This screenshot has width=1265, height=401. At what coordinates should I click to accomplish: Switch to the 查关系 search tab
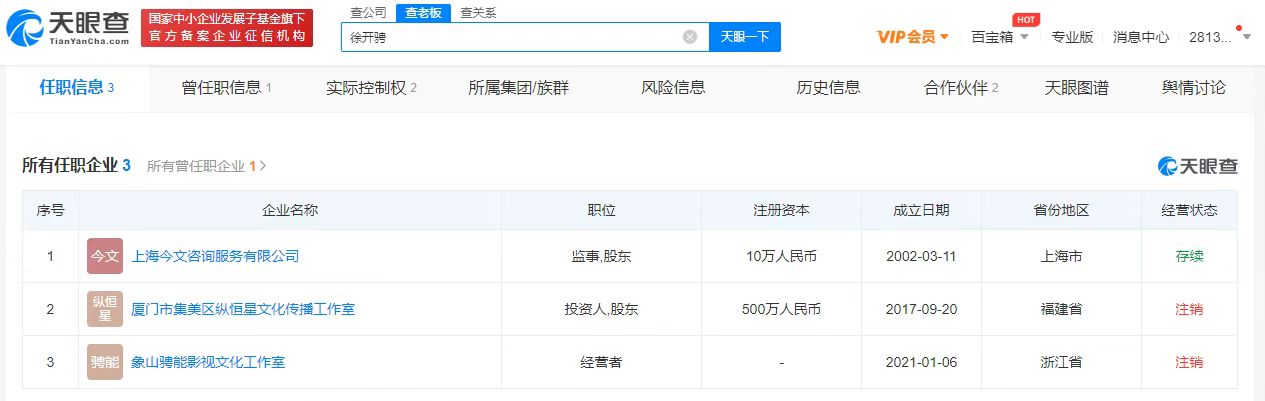pyautogui.click(x=478, y=13)
